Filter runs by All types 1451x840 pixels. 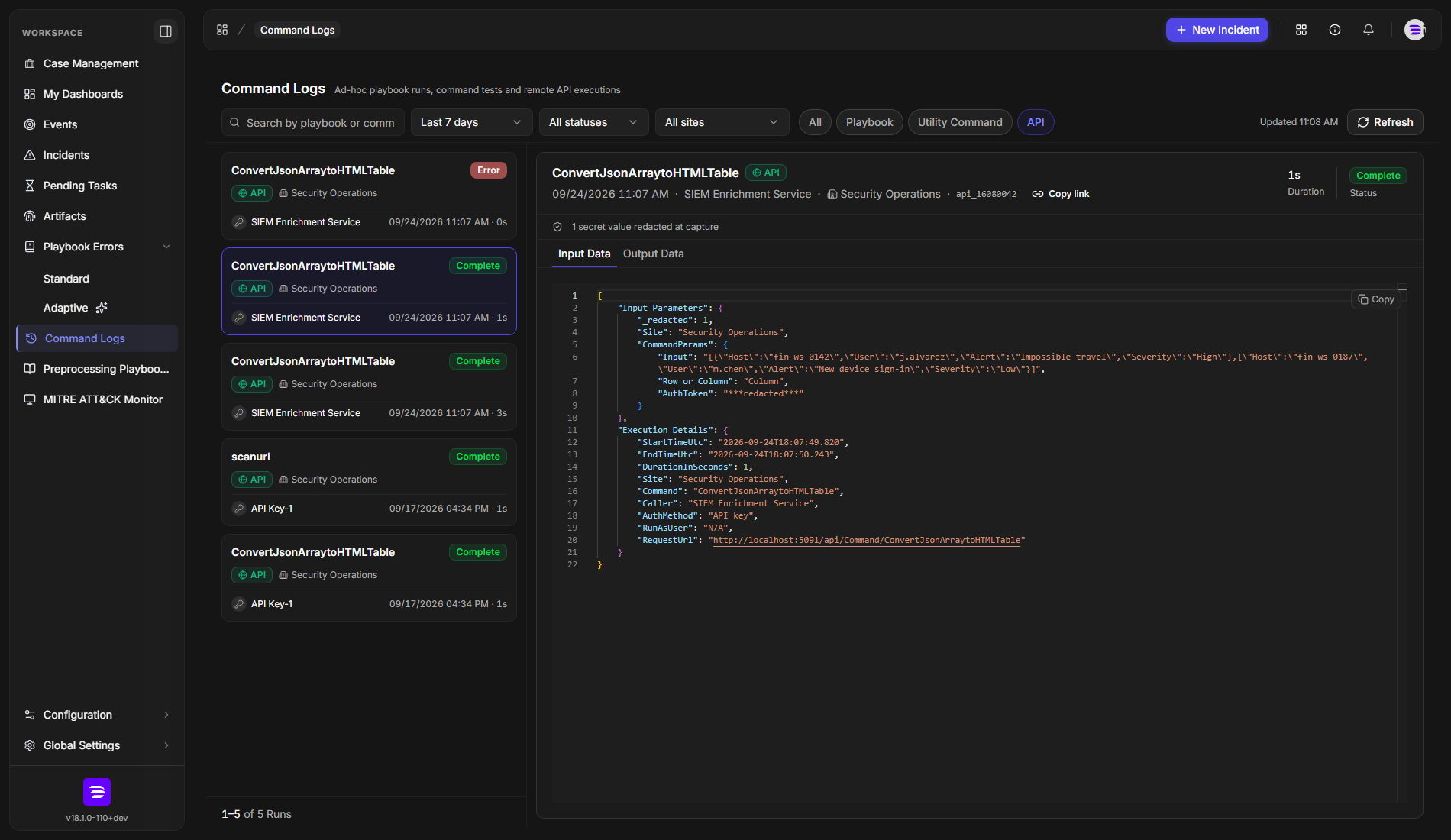(x=815, y=122)
